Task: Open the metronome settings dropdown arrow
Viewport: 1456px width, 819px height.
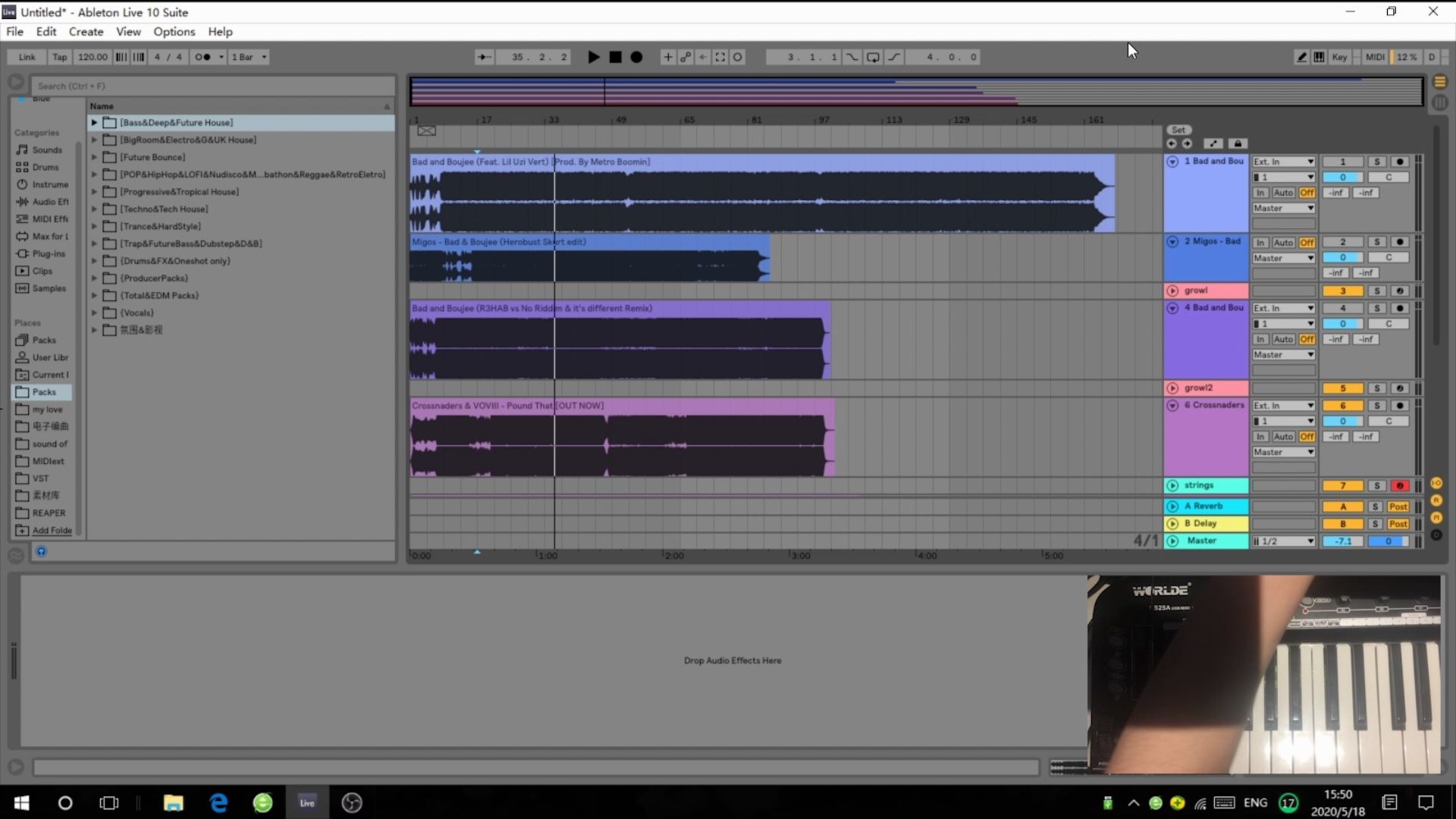Action: pos(221,57)
